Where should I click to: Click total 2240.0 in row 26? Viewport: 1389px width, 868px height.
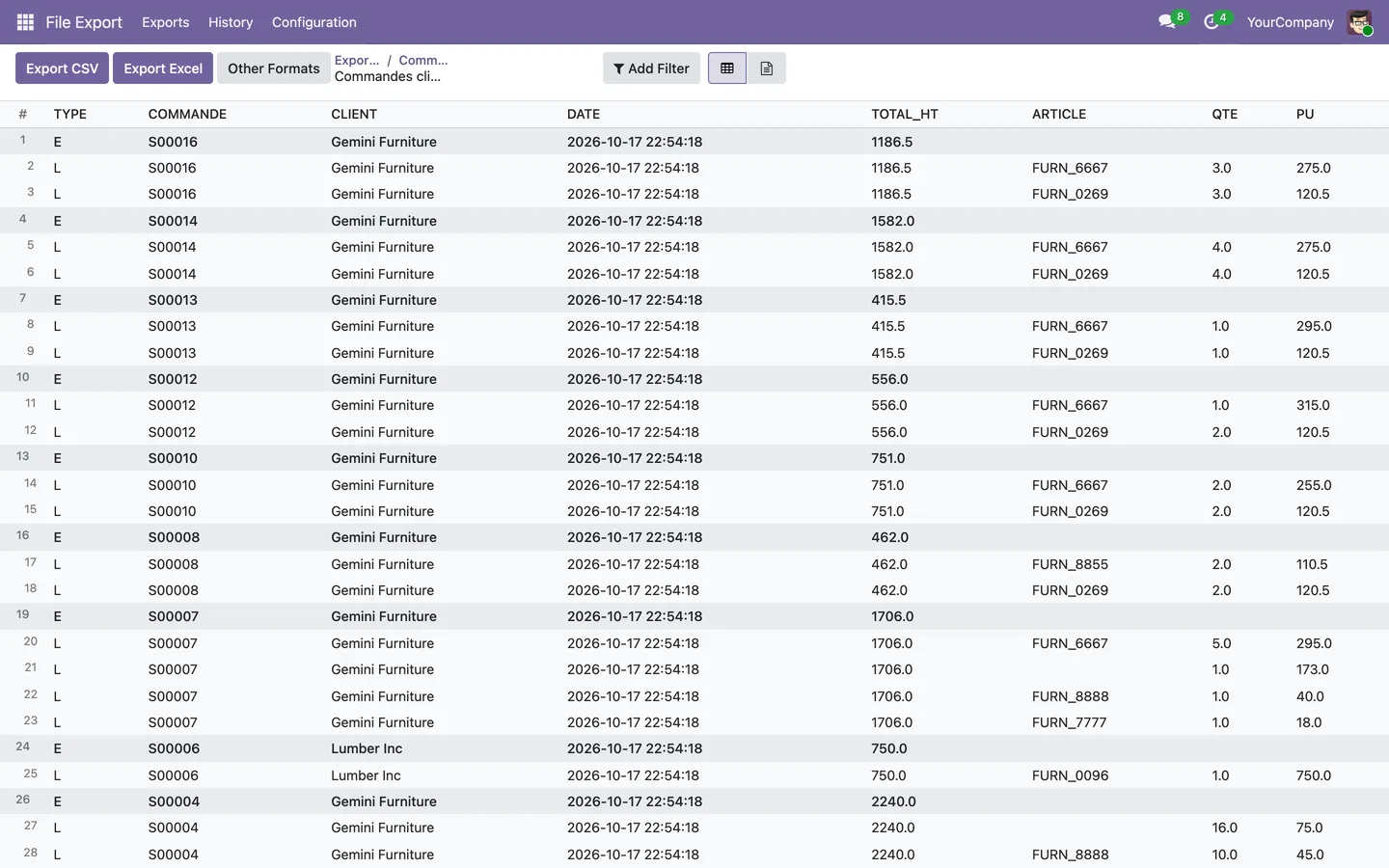click(893, 801)
